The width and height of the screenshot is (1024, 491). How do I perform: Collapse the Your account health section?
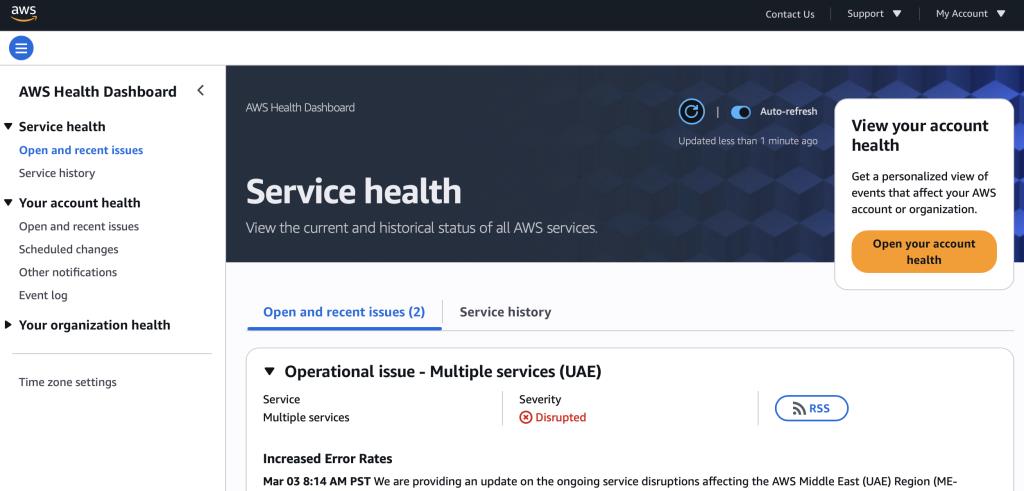tap(8, 202)
